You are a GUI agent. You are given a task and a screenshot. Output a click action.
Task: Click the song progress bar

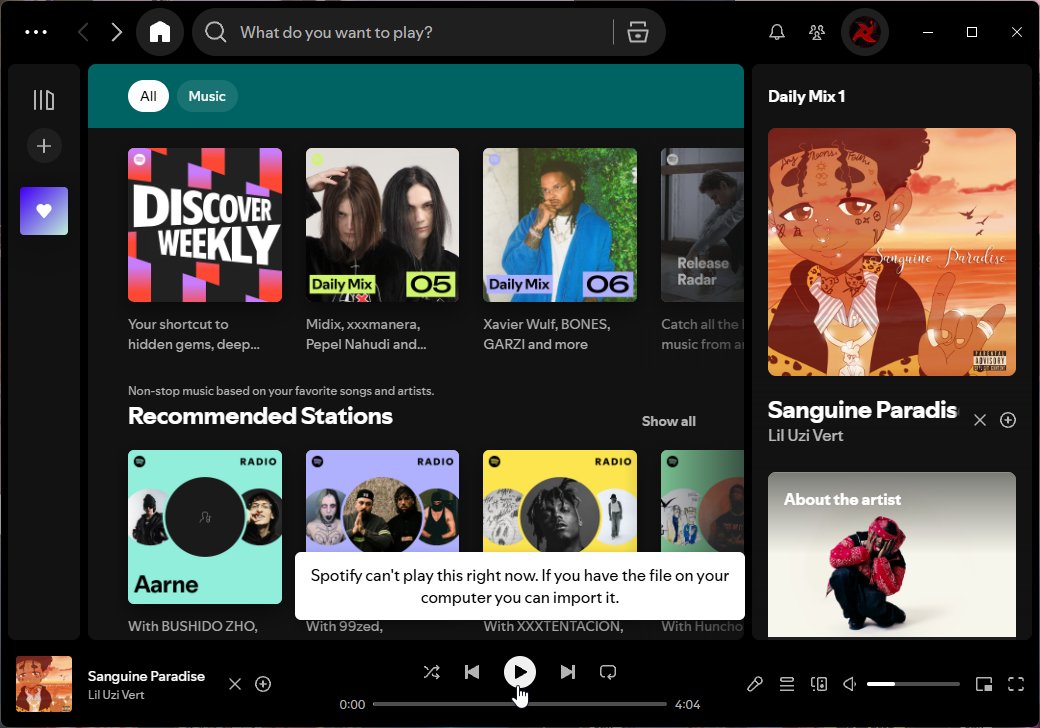click(x=519, y=704)
